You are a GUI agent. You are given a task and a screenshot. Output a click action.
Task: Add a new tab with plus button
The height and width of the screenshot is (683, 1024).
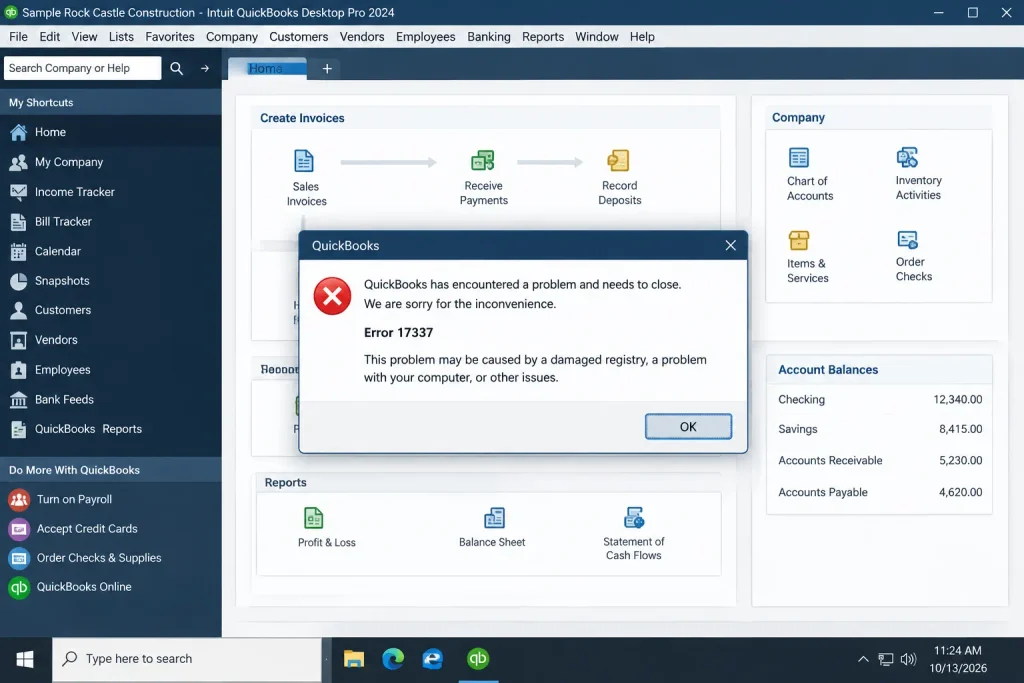point(327,68)
